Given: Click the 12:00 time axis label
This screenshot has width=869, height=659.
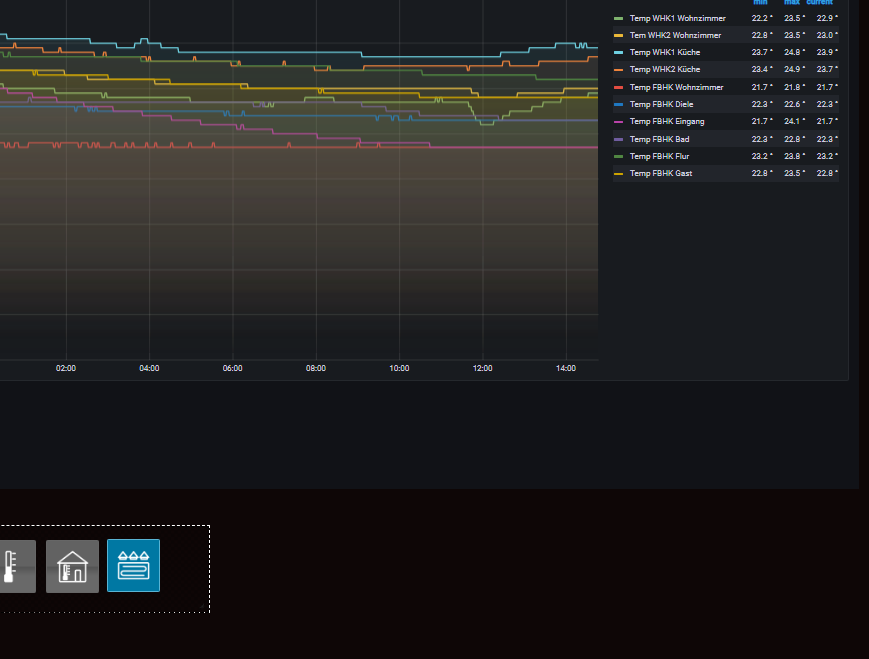Looking at the screenshot, I should [x=482, y=369].
